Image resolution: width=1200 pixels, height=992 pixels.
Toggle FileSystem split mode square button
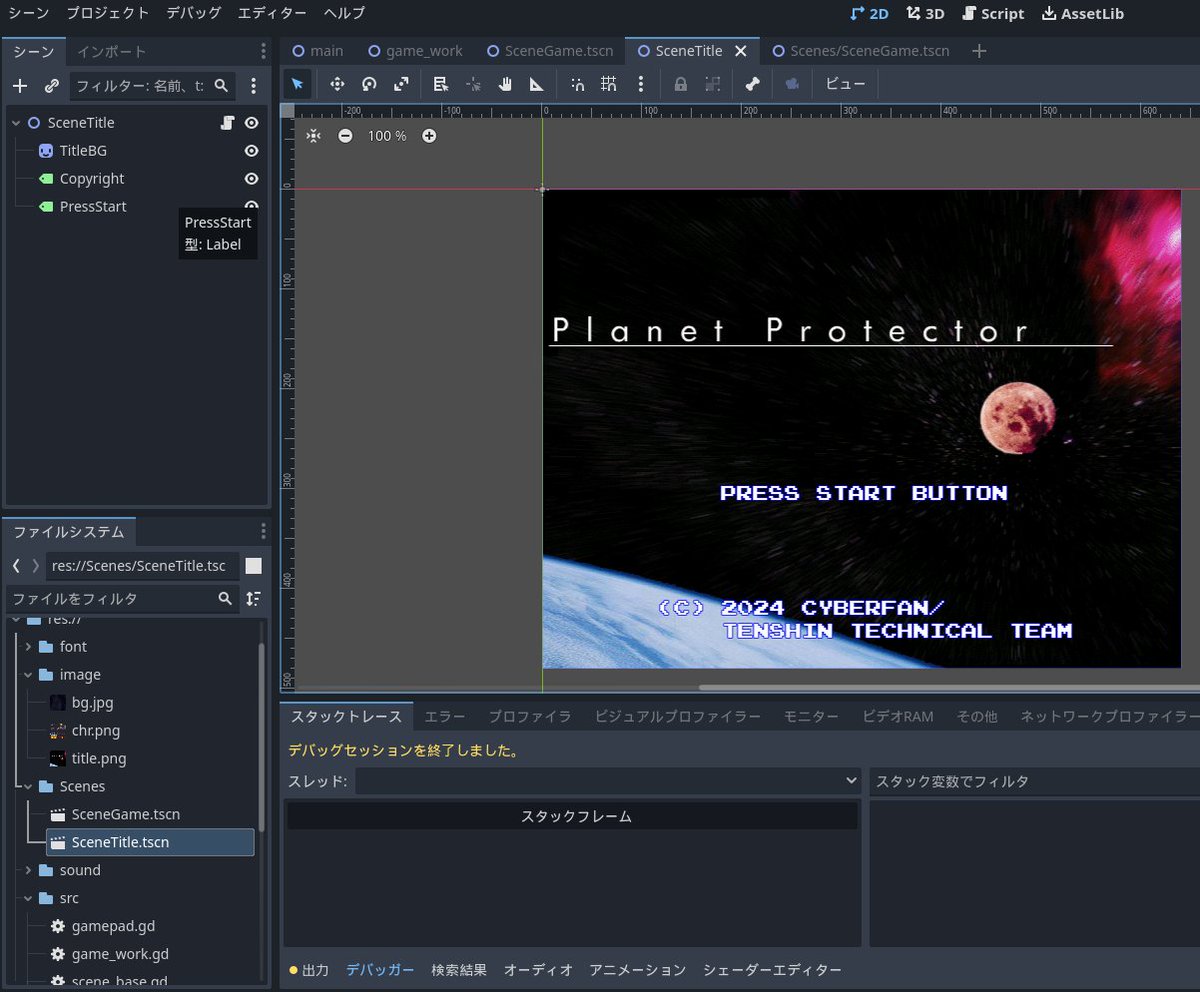(x=254, y=566)
